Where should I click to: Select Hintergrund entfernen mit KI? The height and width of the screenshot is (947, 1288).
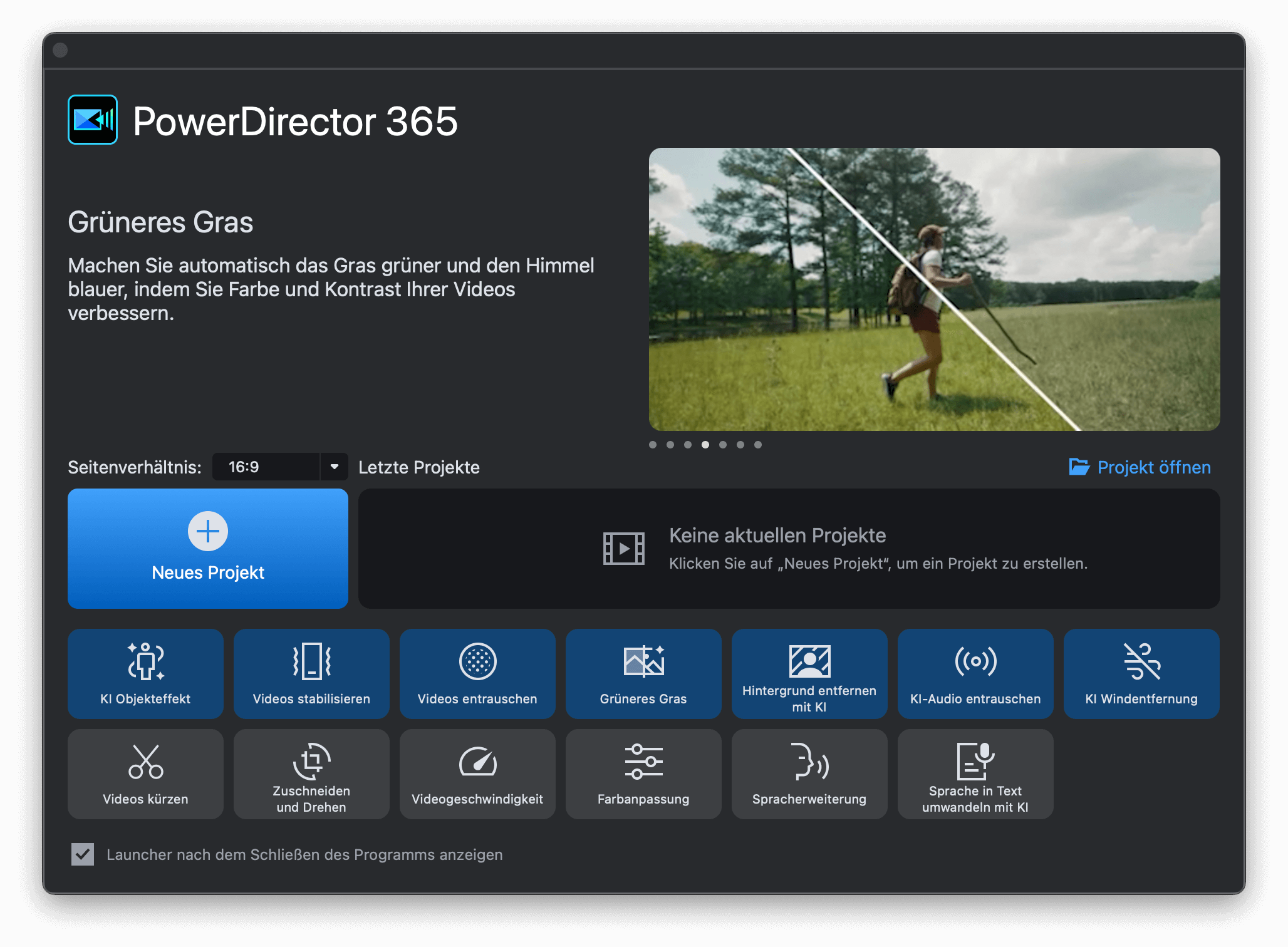click(x=809, y=674)
